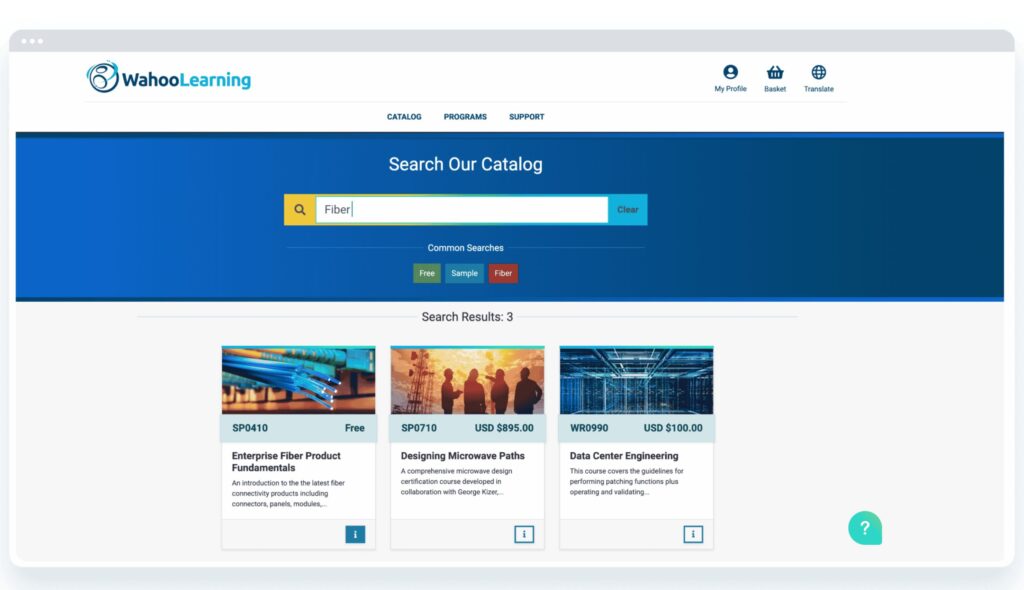Open the help chat bubble icon
This screenshot has width=1024, height=590.
tap(864, 527)
